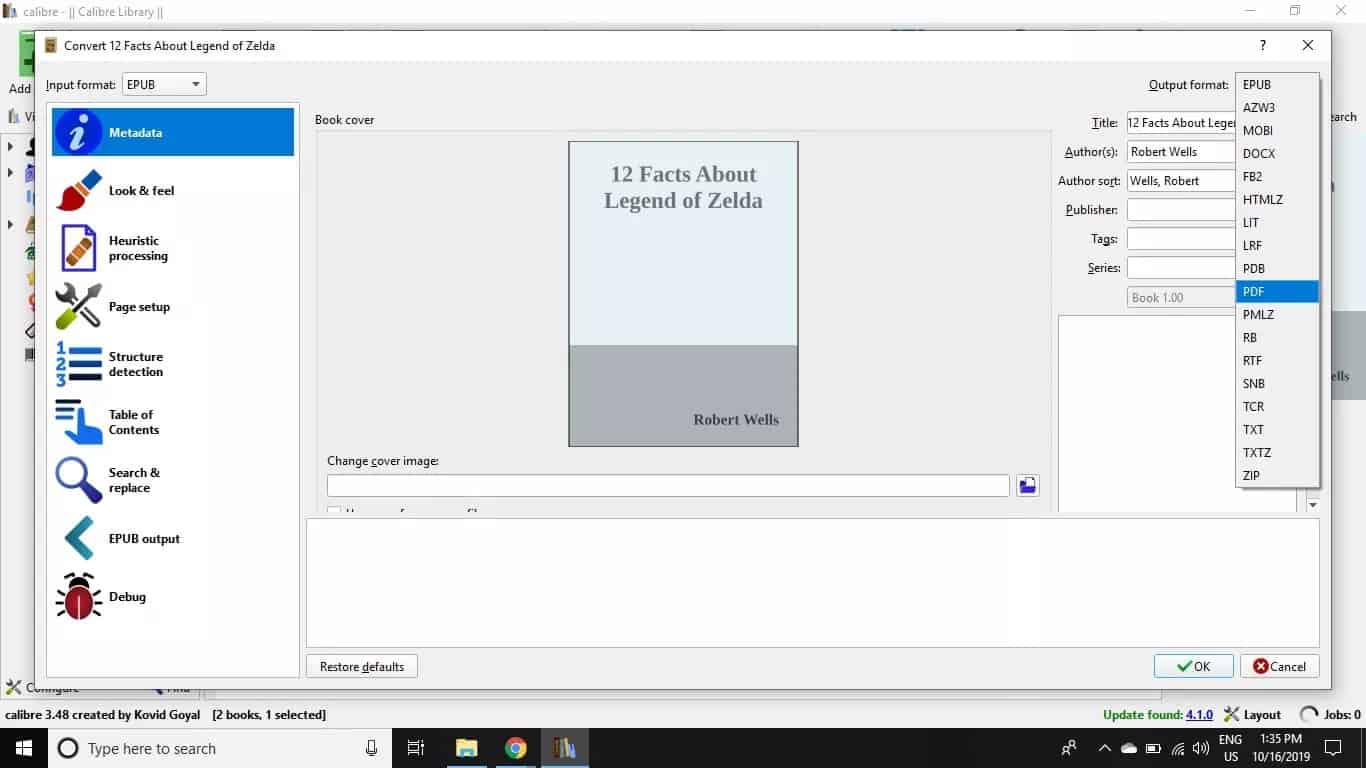Open the Structure detection section
This screenshot has height=768, width=1366.
coord(173,364)
